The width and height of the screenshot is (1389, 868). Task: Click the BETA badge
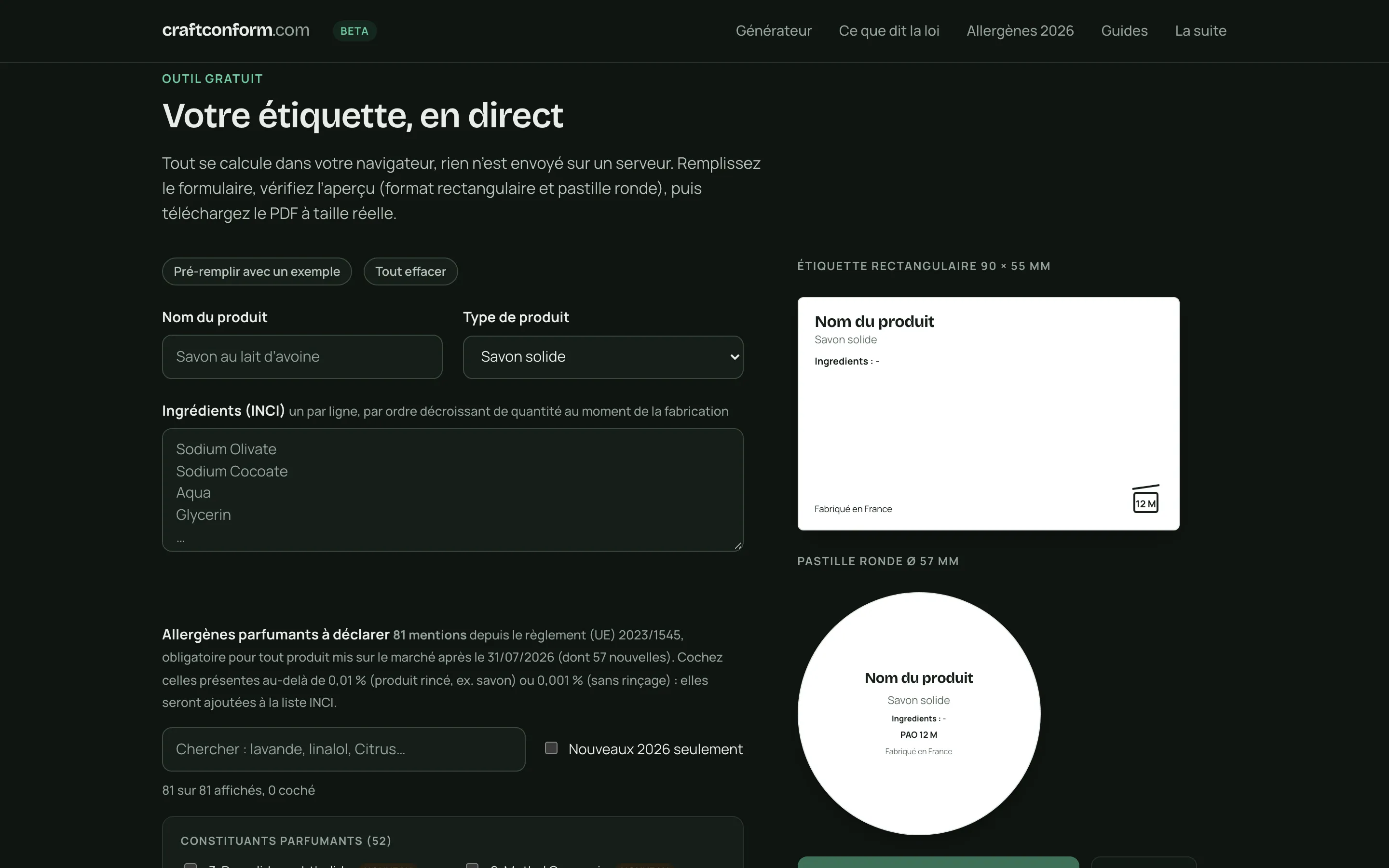tap(354, 31)
